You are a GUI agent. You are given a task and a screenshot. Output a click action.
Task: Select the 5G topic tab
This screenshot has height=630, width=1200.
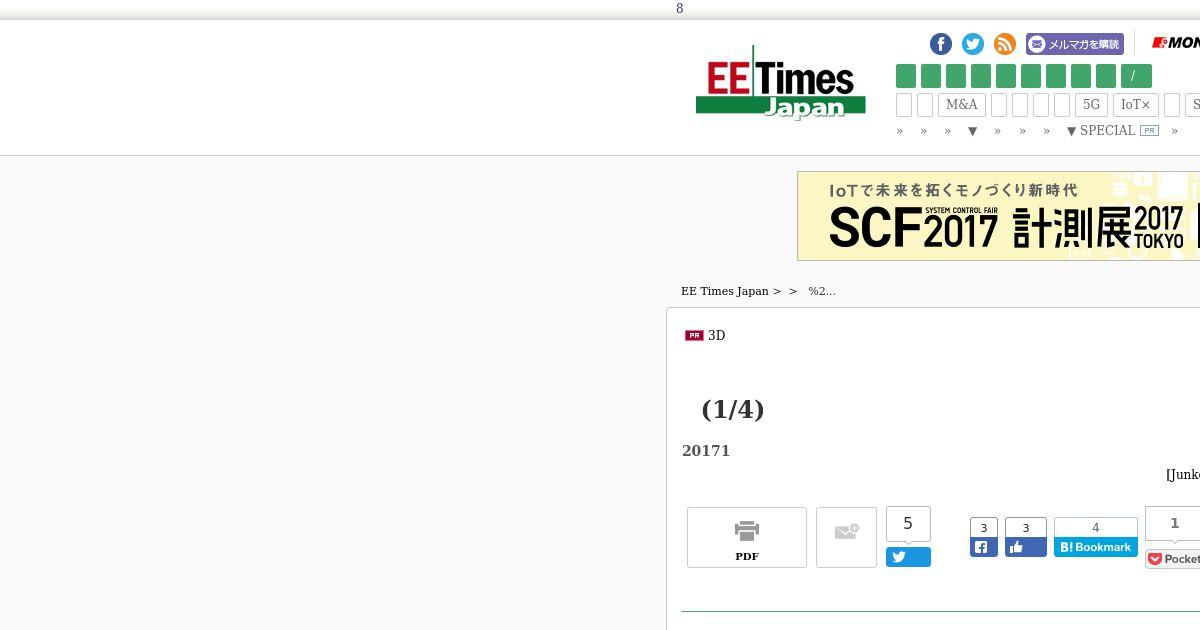coord(1091,105)
